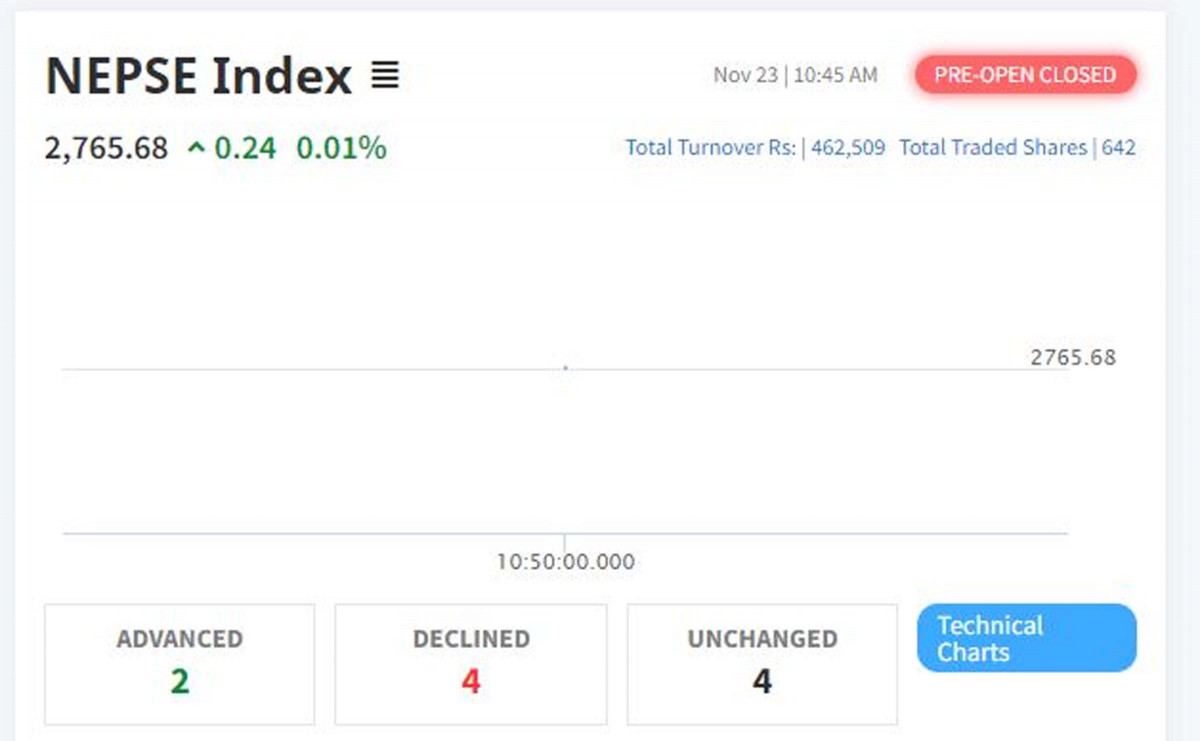This screenshot has height=741, width=1200.
Task: Click the list icon beside NEPSE Index
Action: 385,76
